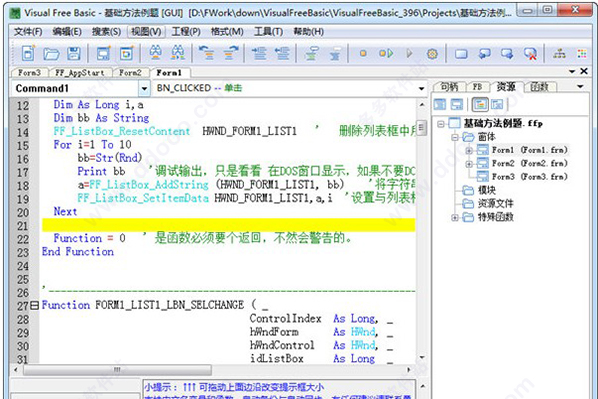The height and width of the screenshot is (399, 598).
Task: Click the decrease indent toolbar icon
Action: point(282,53)
